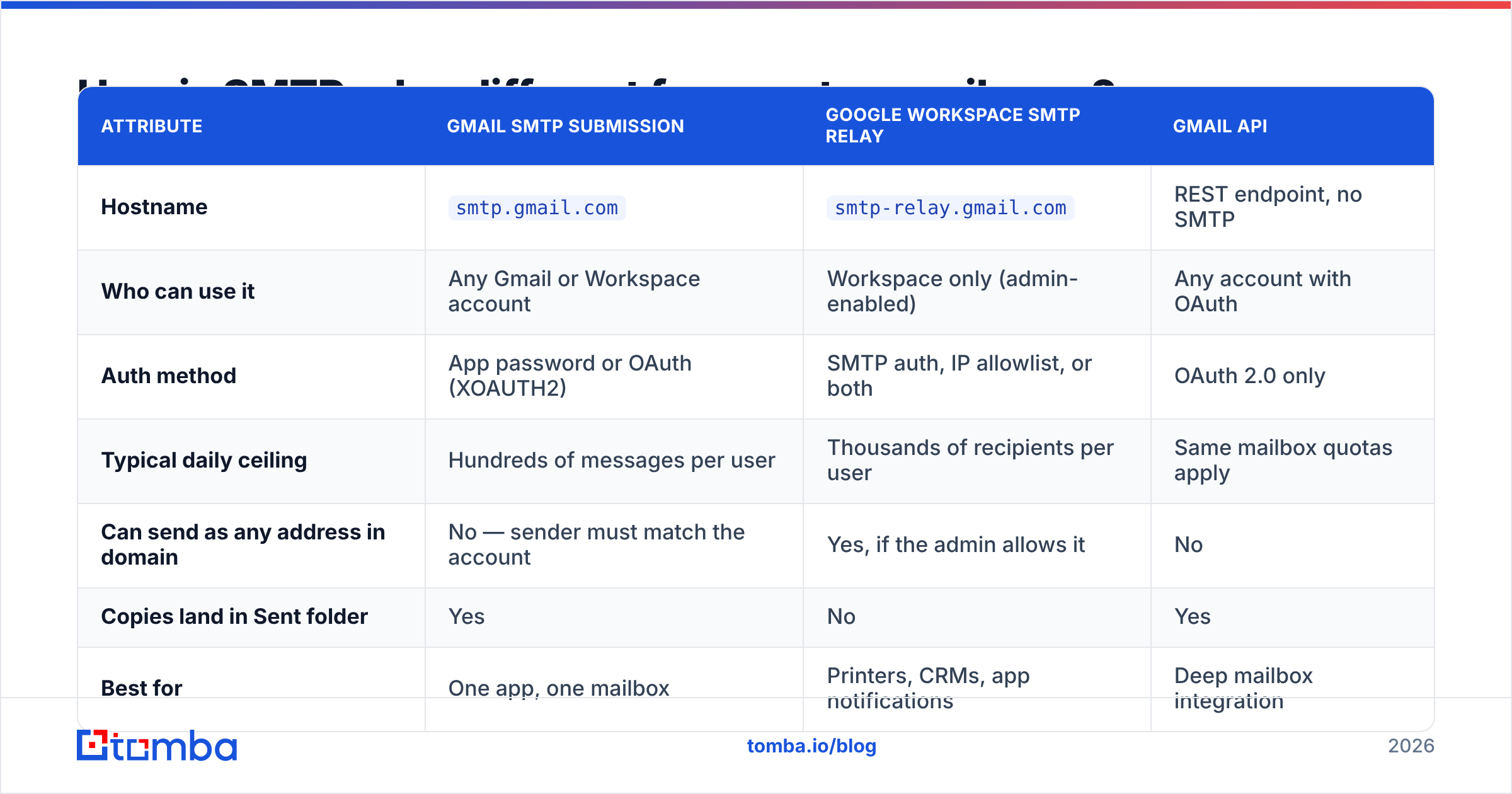Select 'Can send as any address in domain' label
This screenshot has height=794, width=1512.
(243, 544)
